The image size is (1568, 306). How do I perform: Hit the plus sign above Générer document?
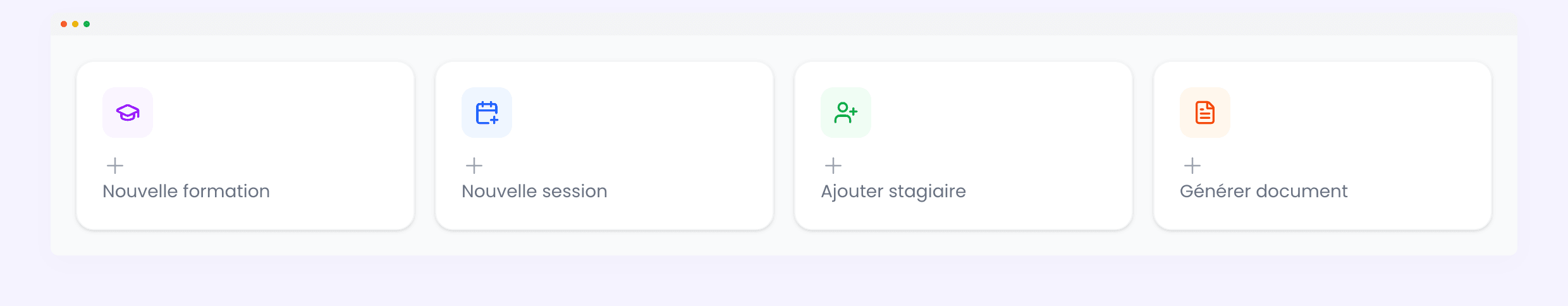1192,166
